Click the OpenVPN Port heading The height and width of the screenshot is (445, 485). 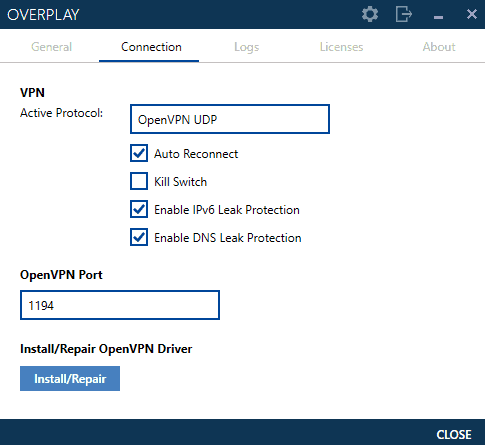(x=61, y=275)
